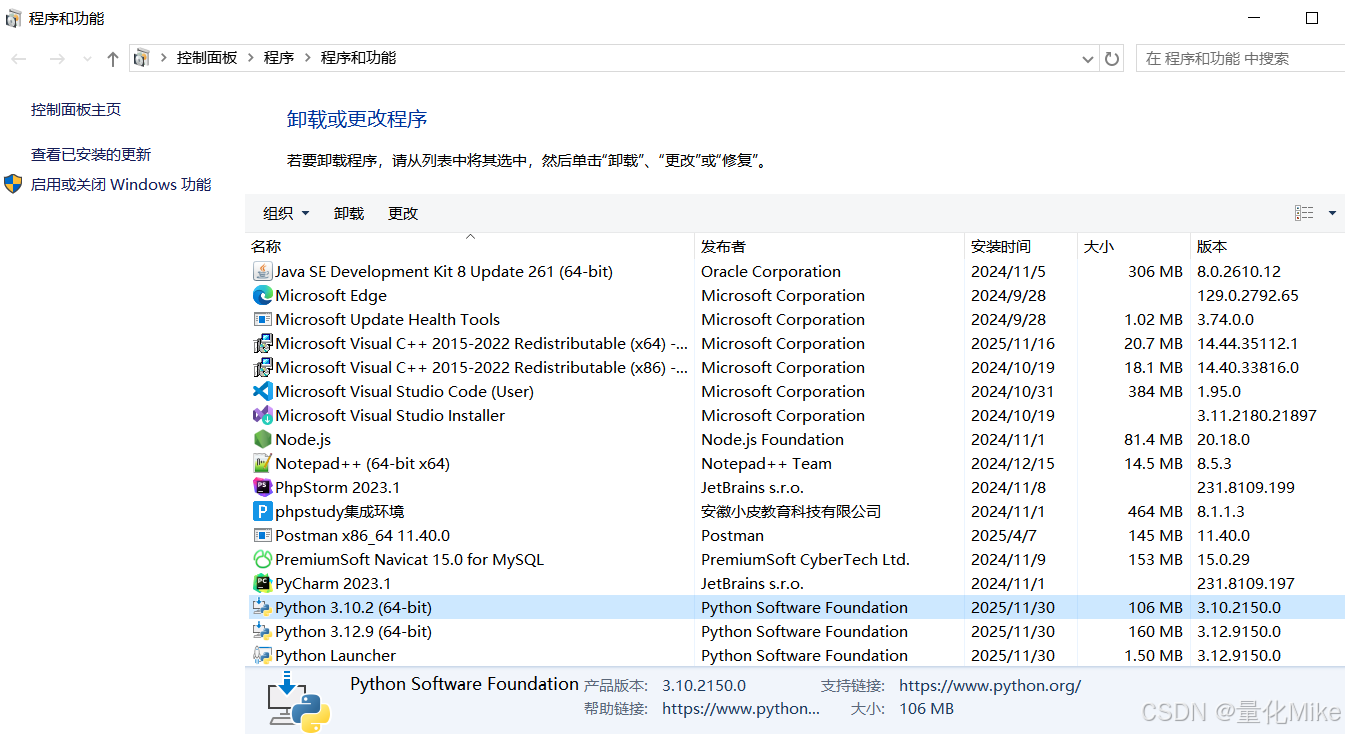Click the Java SE Development Kit icon

(x=263, y=271)
